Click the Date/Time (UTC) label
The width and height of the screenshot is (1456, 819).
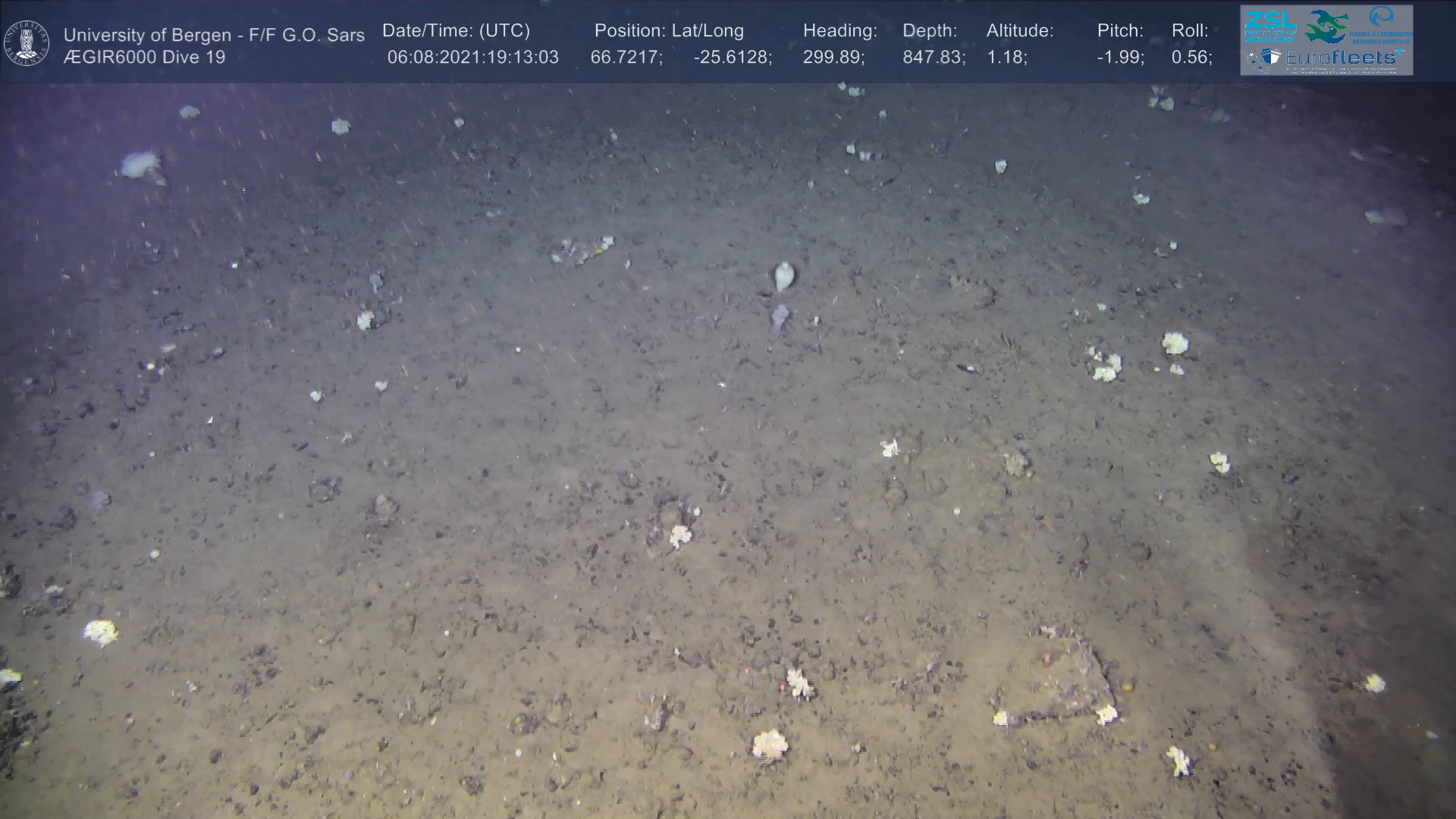(x=456, y=30)
